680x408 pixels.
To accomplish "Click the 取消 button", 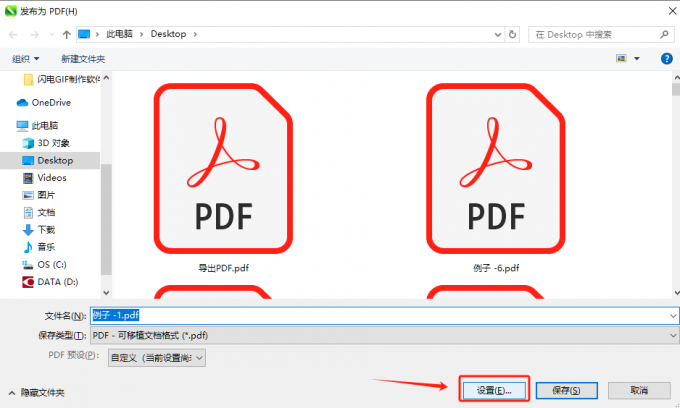I will pyautogui.click(x=639, y=390).
